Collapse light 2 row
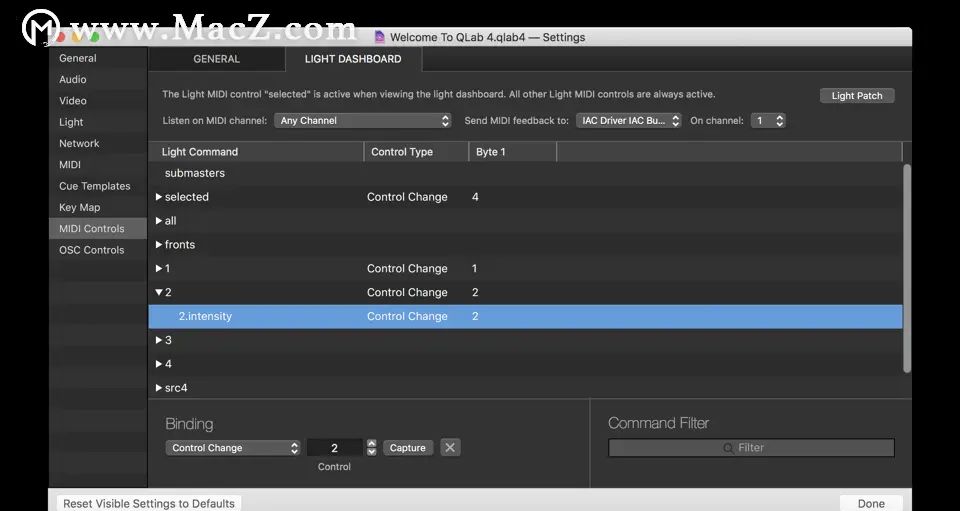 click(159, 293)
